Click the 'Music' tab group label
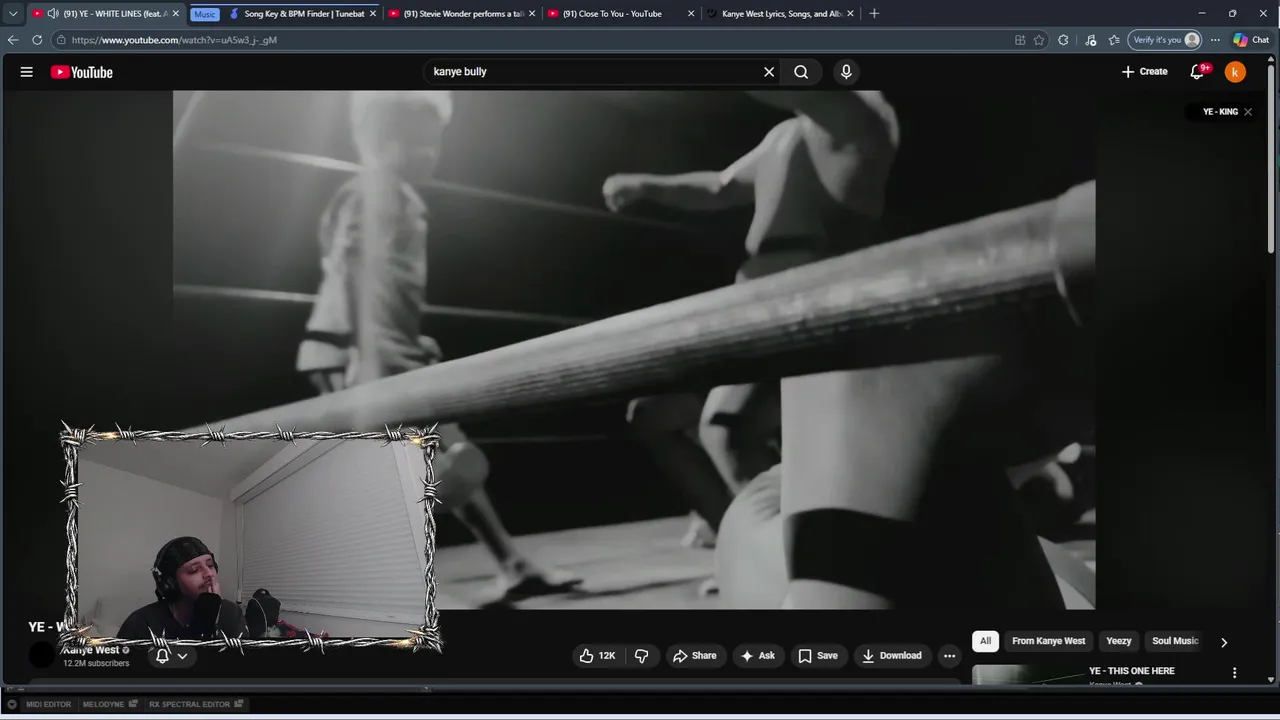1280x720 pixels. tap(204, 14)
